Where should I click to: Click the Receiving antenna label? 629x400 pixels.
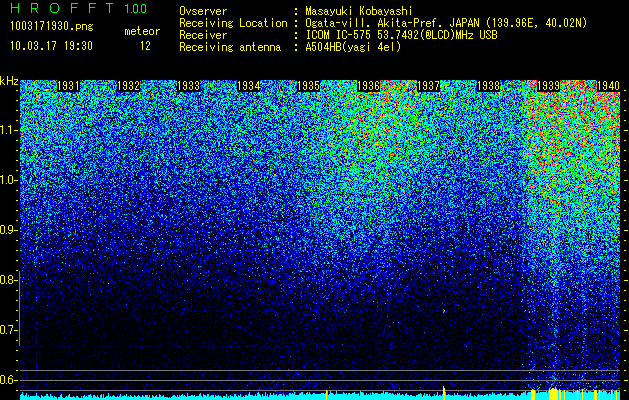pyautogui.click(x=230, y=47)
